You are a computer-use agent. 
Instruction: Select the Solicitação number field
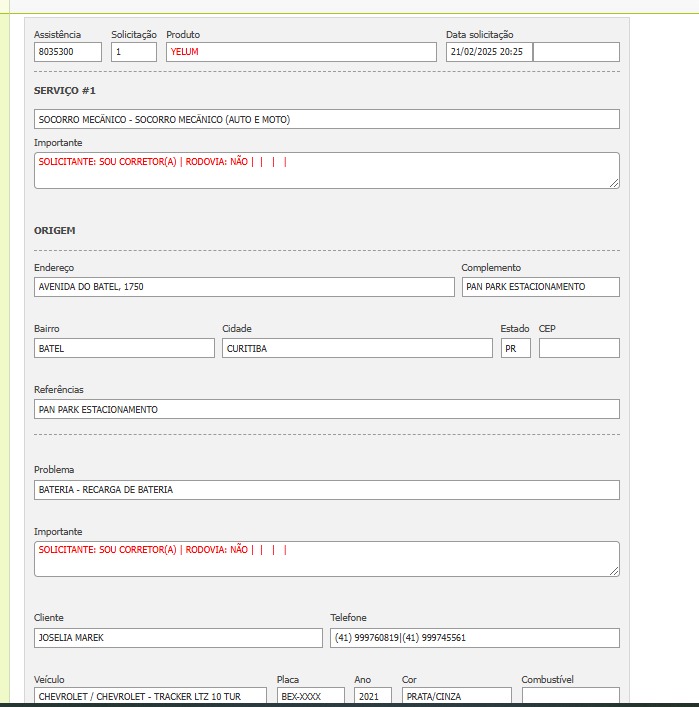click(133, 52)
